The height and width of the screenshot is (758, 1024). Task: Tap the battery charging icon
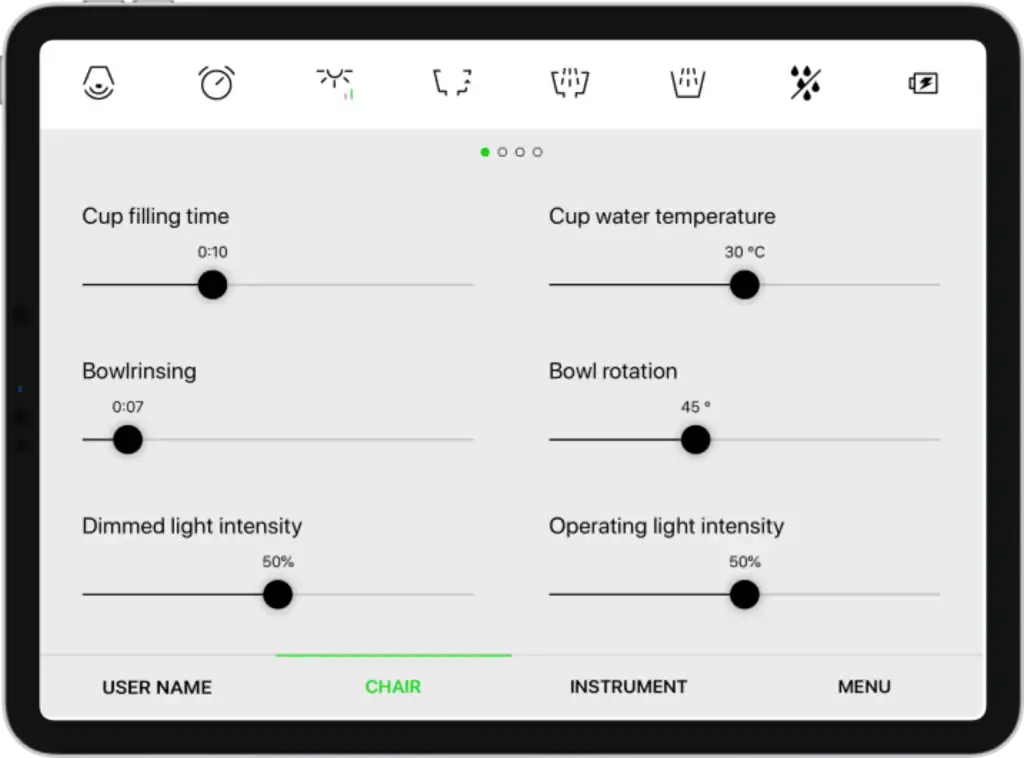(923, 84)
